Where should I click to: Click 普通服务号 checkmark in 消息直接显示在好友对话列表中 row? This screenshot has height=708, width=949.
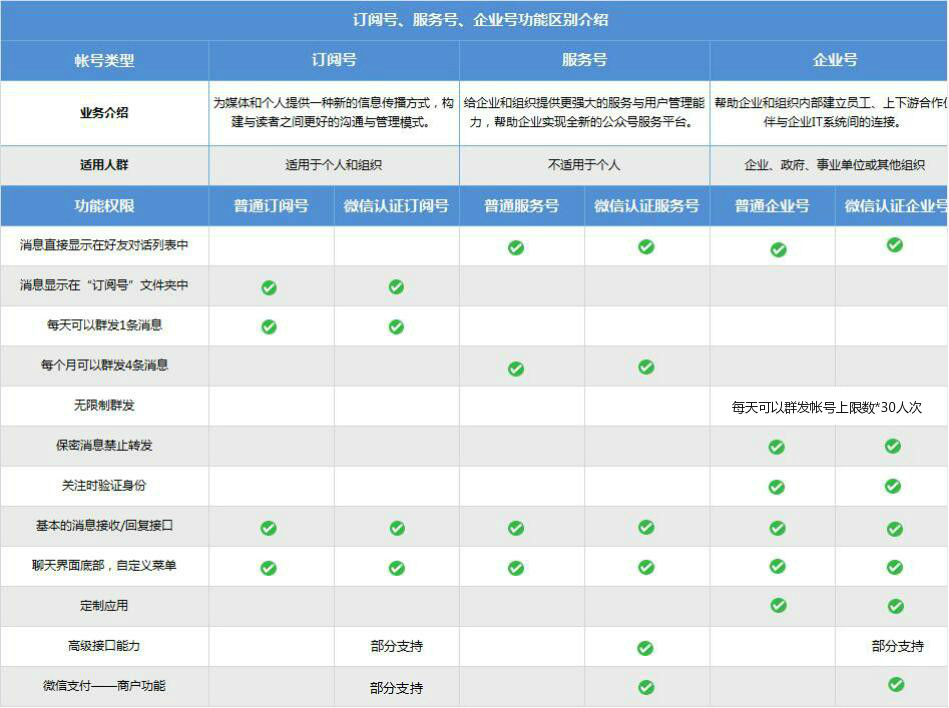pyautogui.click(x=516, y=246)
